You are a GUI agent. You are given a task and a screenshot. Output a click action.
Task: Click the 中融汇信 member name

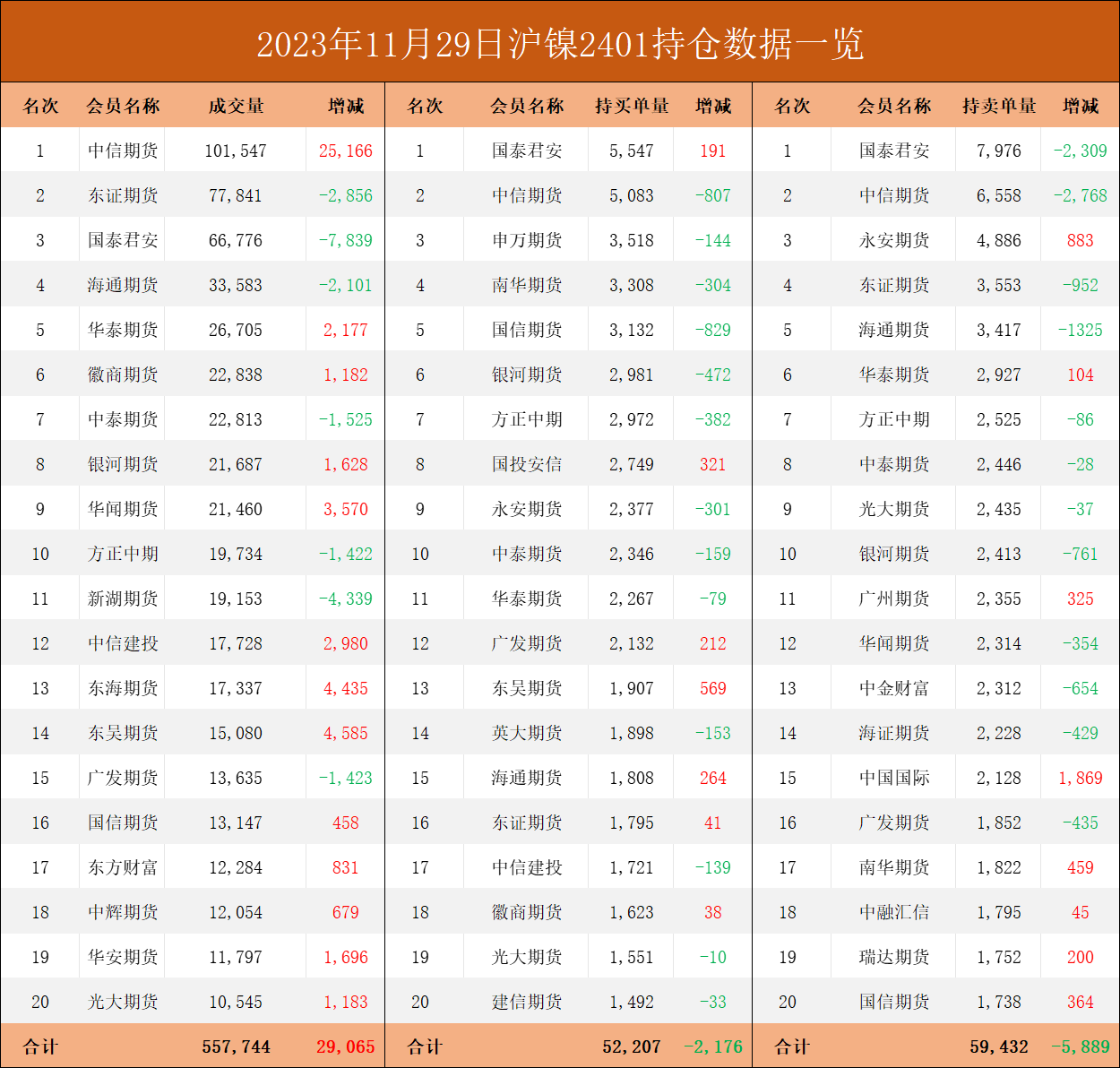tap(894, 912)
